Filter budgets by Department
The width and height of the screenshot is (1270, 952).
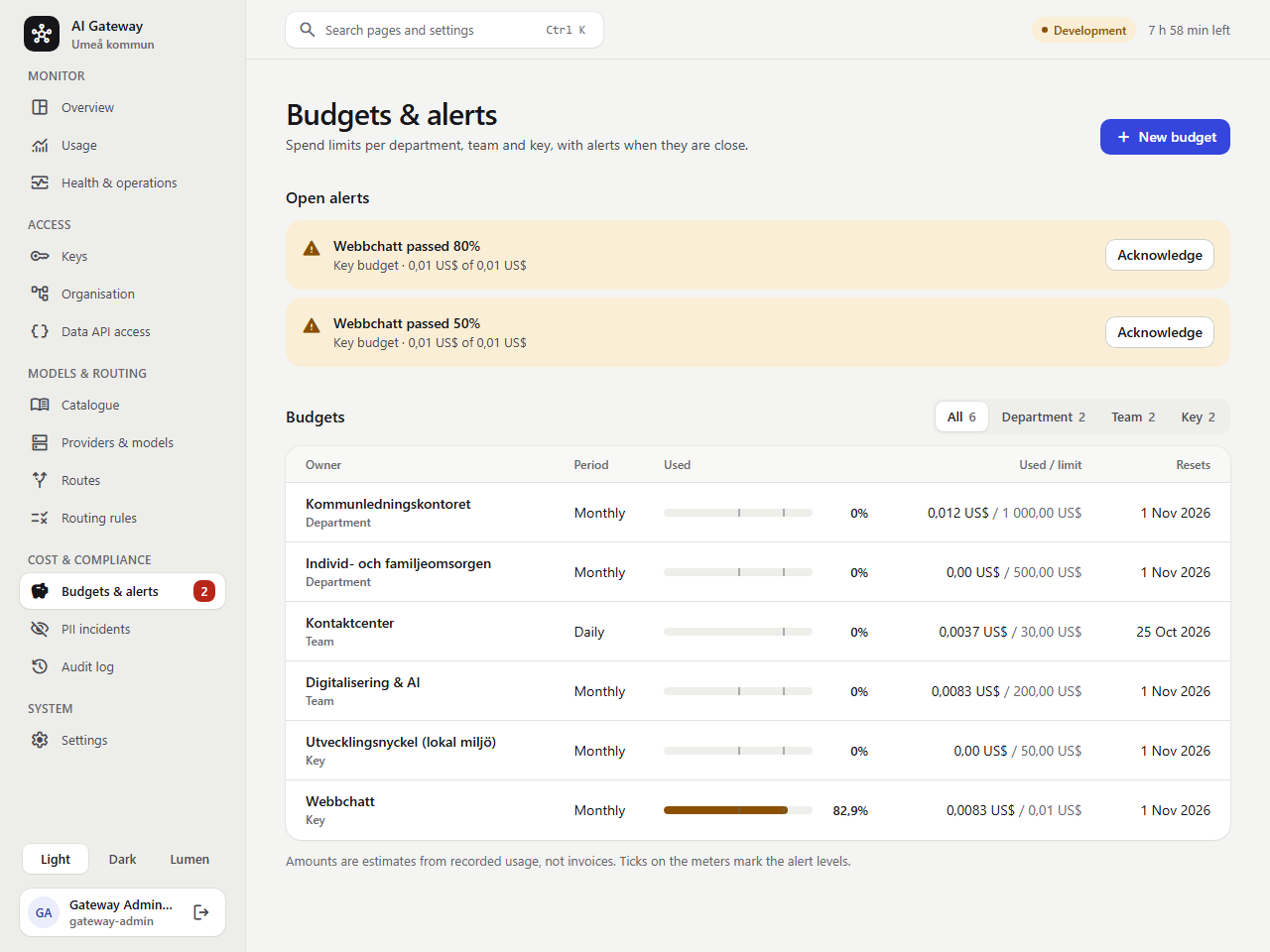(x=1044, y=416)
